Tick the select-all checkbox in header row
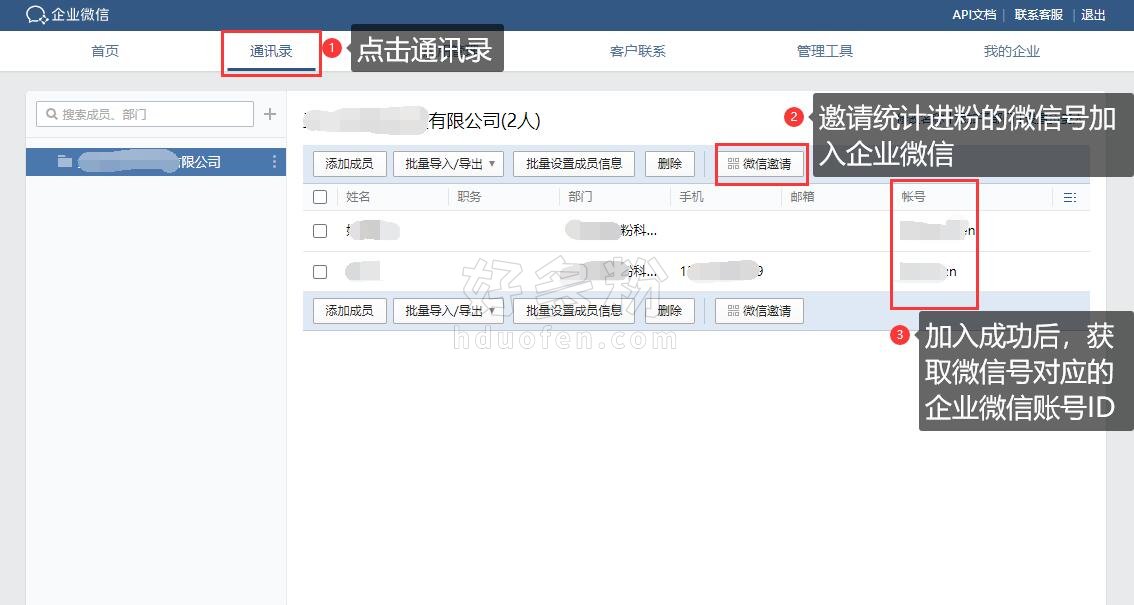The height and width of the screenshot is (605, 1134). pyautogui.click(x=320, y=197)
